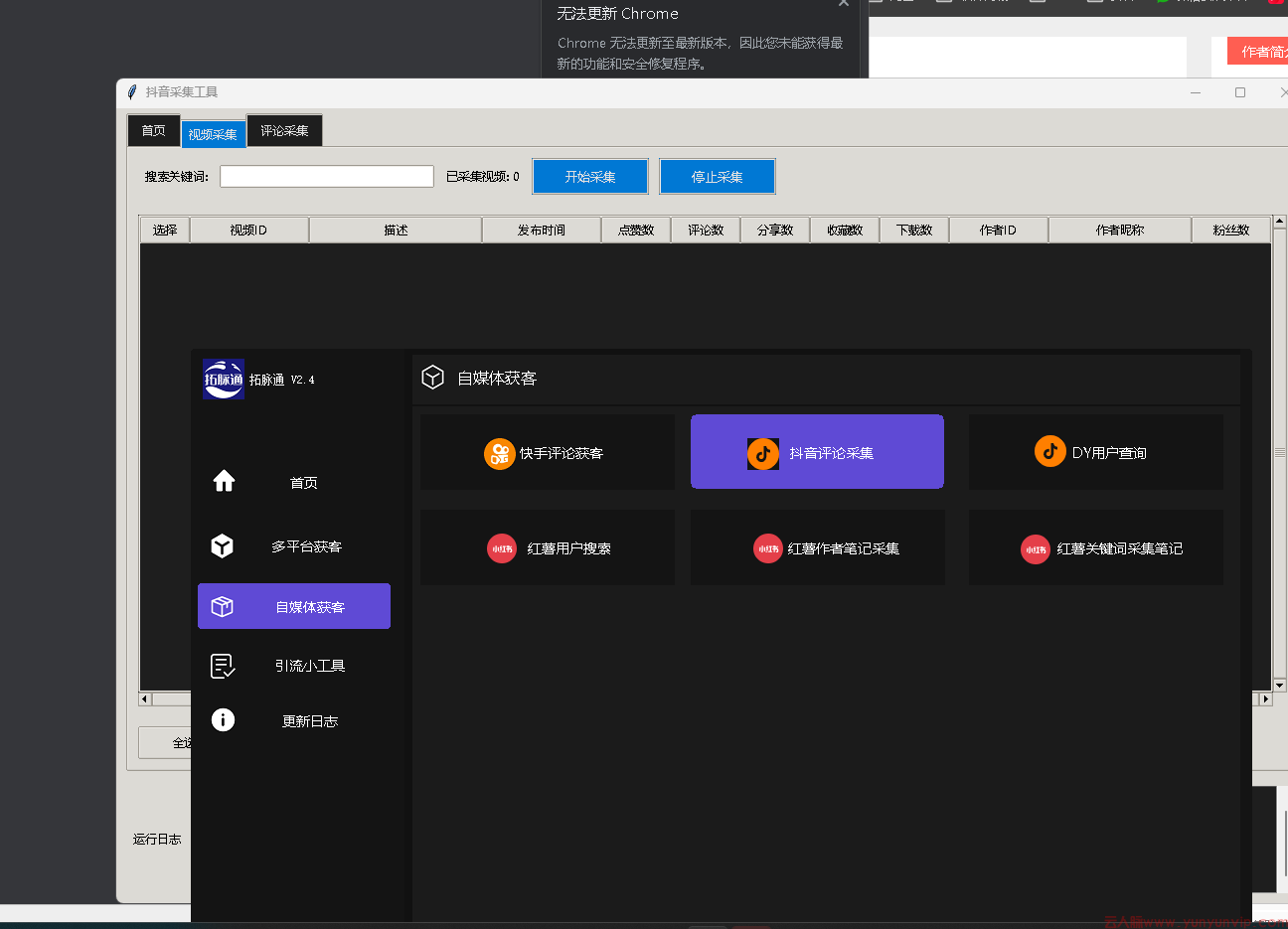Click the Xiaohongshu icon on 红薯关键词采集笔记
This screenshot has width=1288, height=929.
[1036, 549]
